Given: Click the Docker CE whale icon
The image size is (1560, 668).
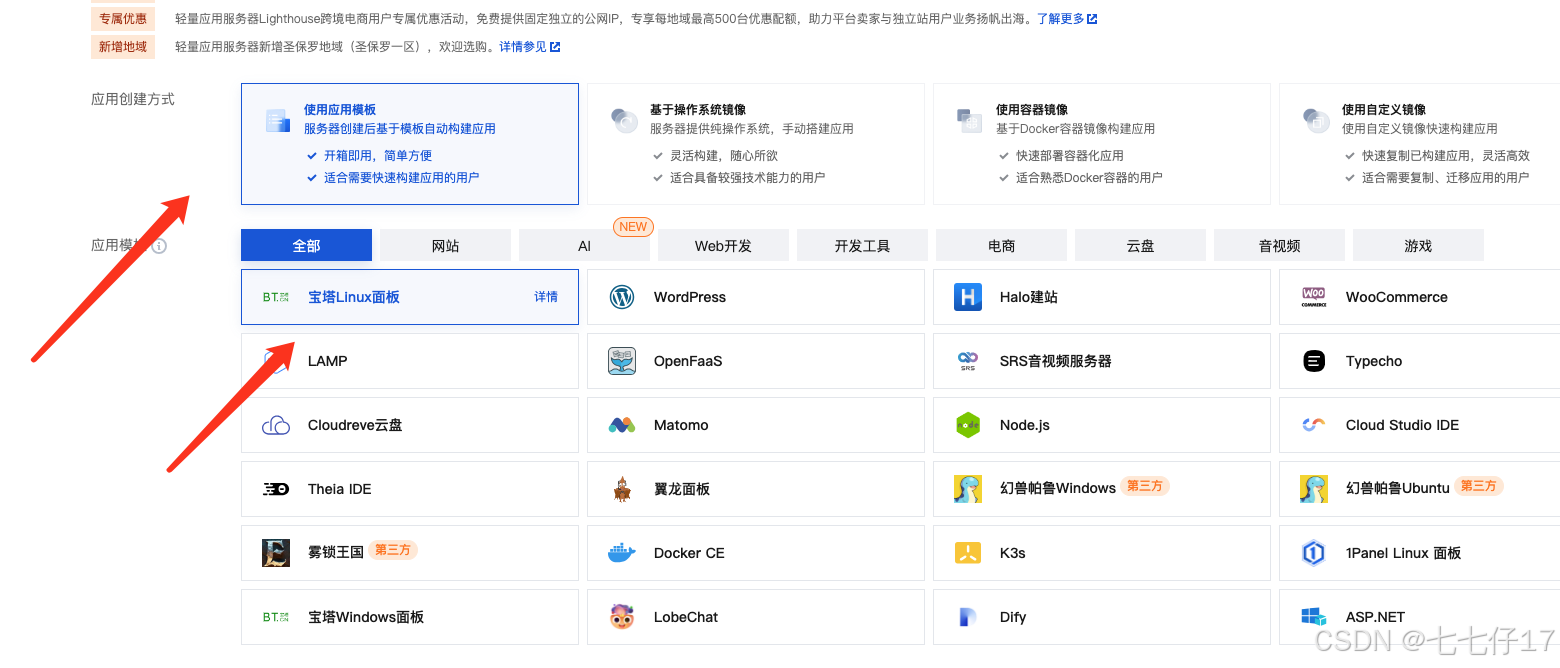Looking at the screenshot, I should coord(622,553).
